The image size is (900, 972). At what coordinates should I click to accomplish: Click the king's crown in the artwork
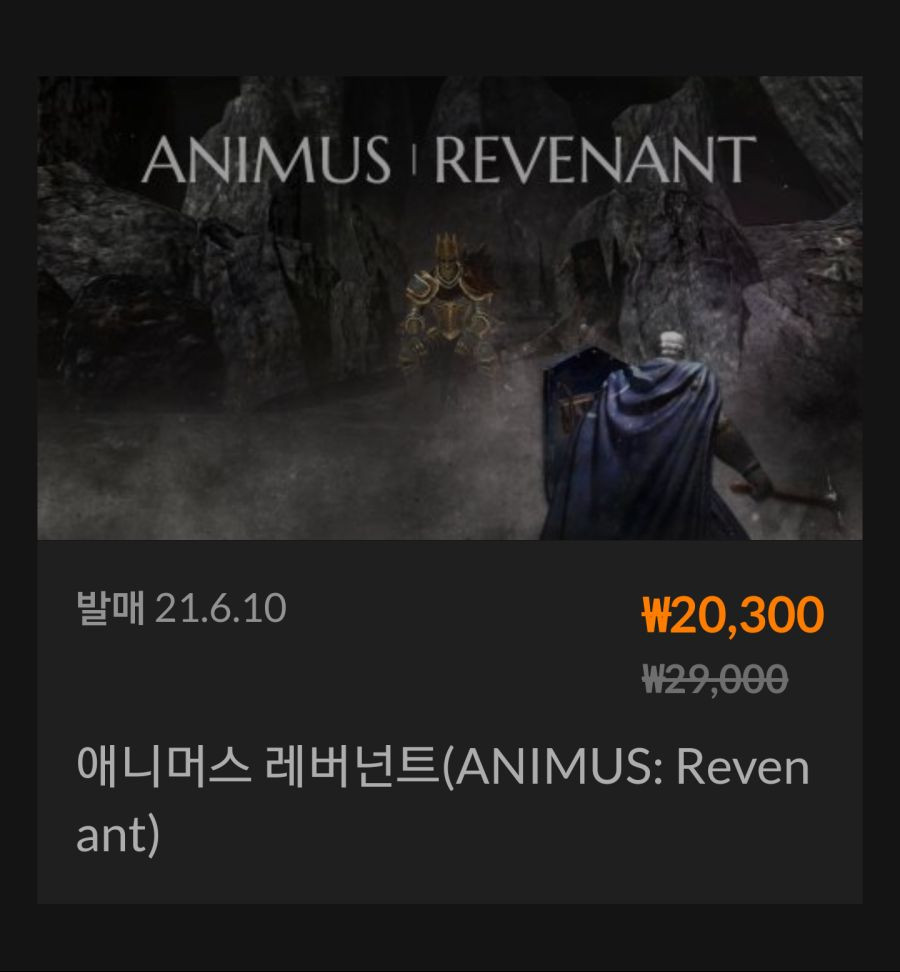446,248
